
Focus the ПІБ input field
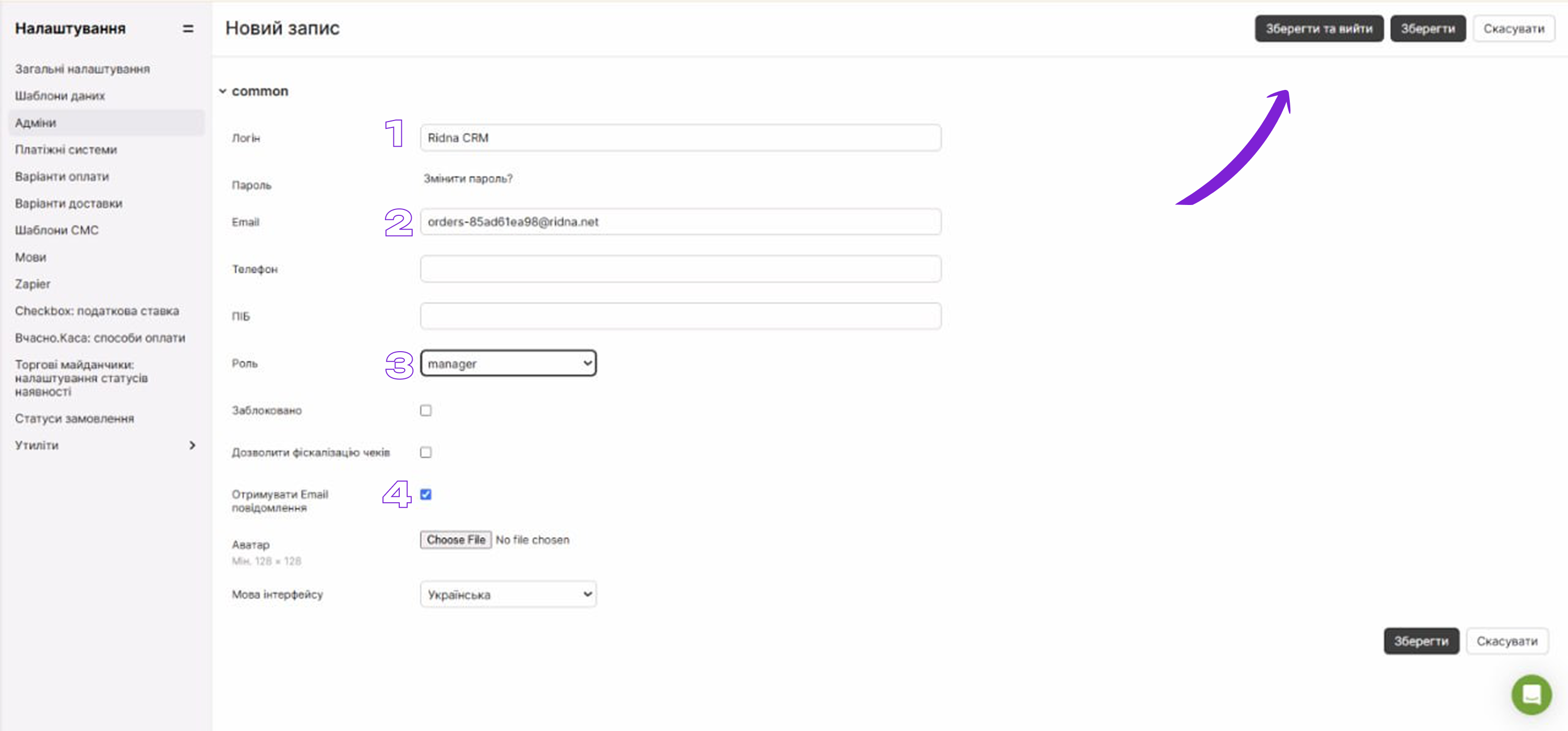680,316
